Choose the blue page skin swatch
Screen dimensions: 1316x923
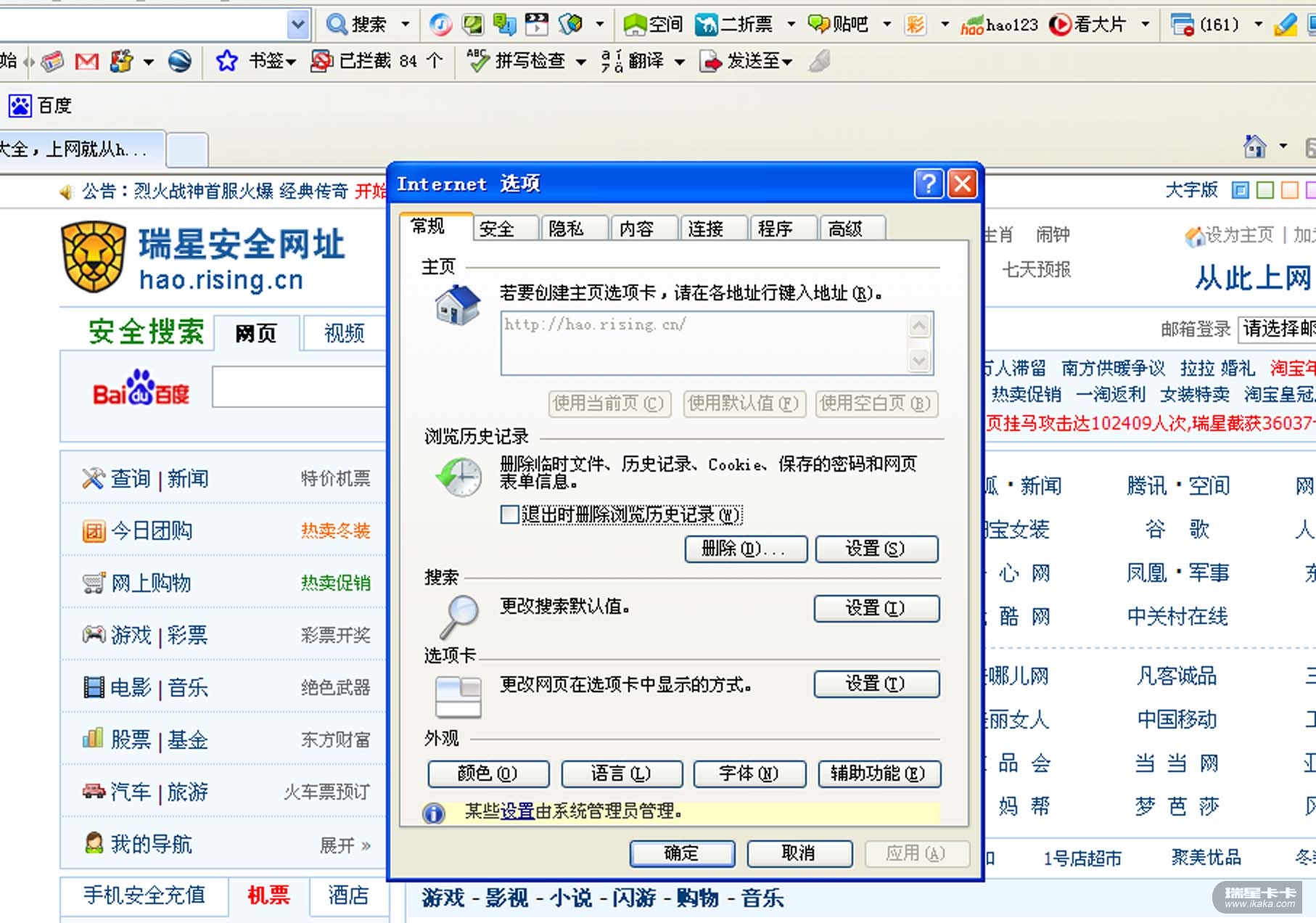[x=1241, y=190]
